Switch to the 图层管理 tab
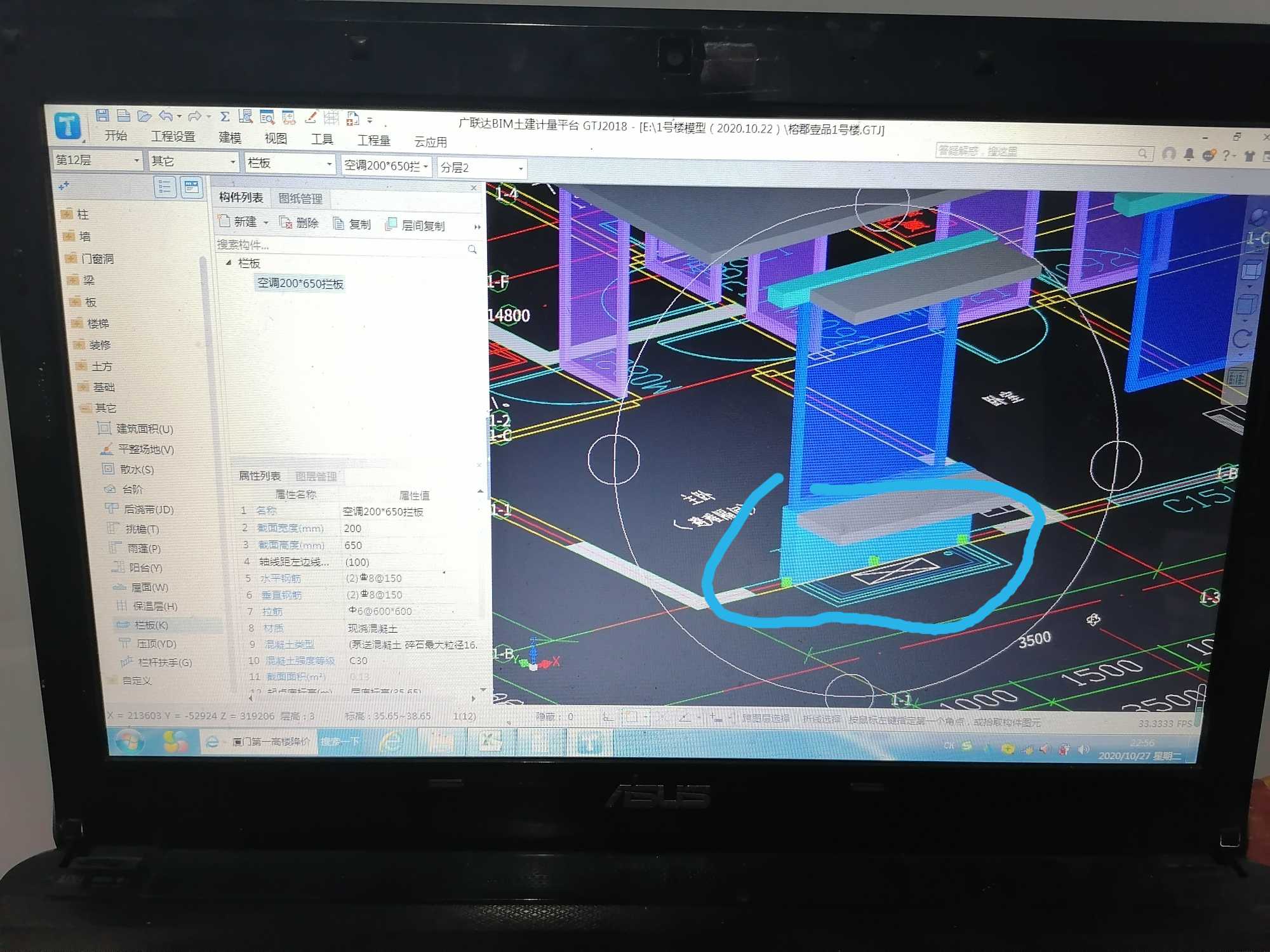 [x=316, y=477]
